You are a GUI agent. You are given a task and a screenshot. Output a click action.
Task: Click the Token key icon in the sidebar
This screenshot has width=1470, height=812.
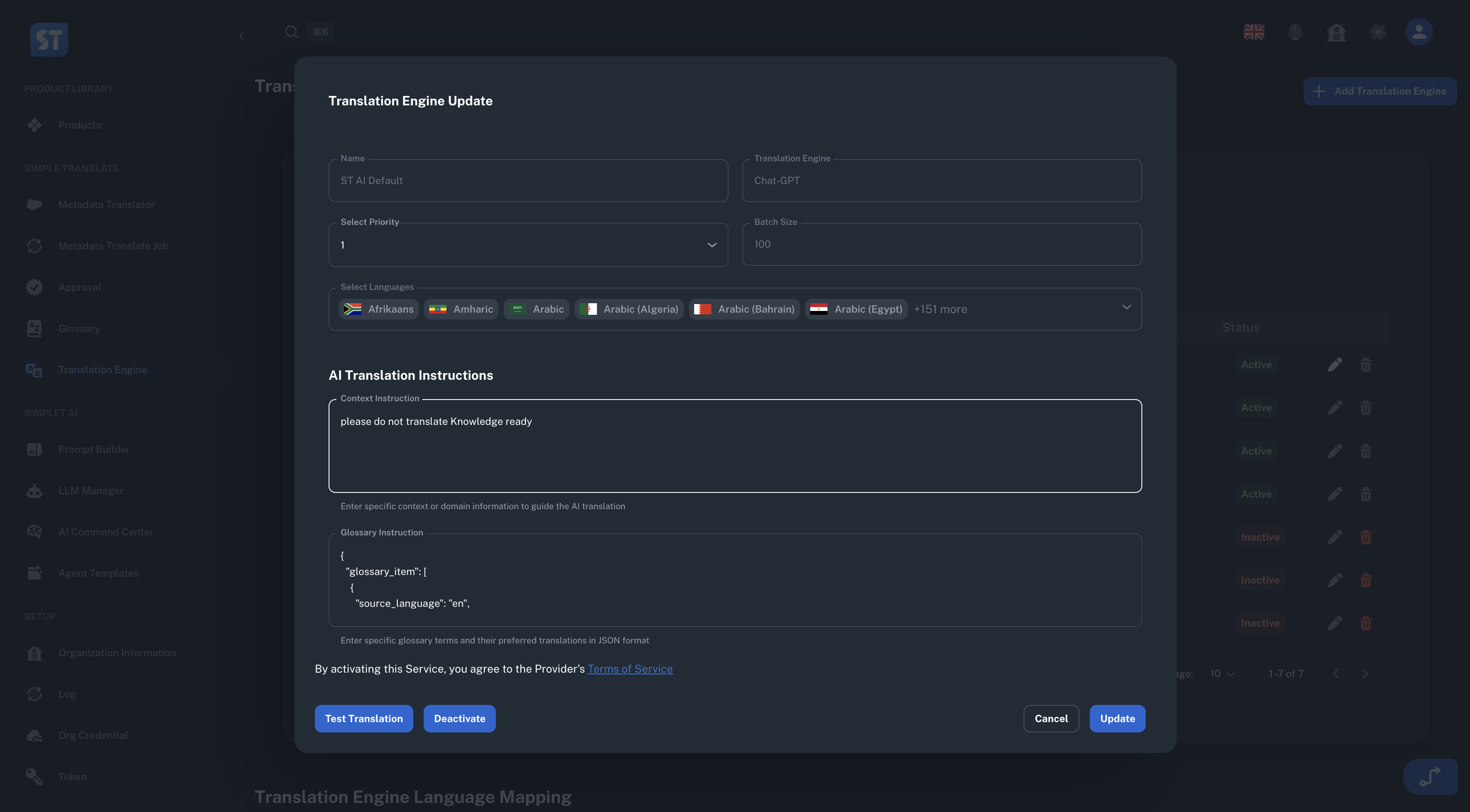pyautogui.click(x=34, y=776)
